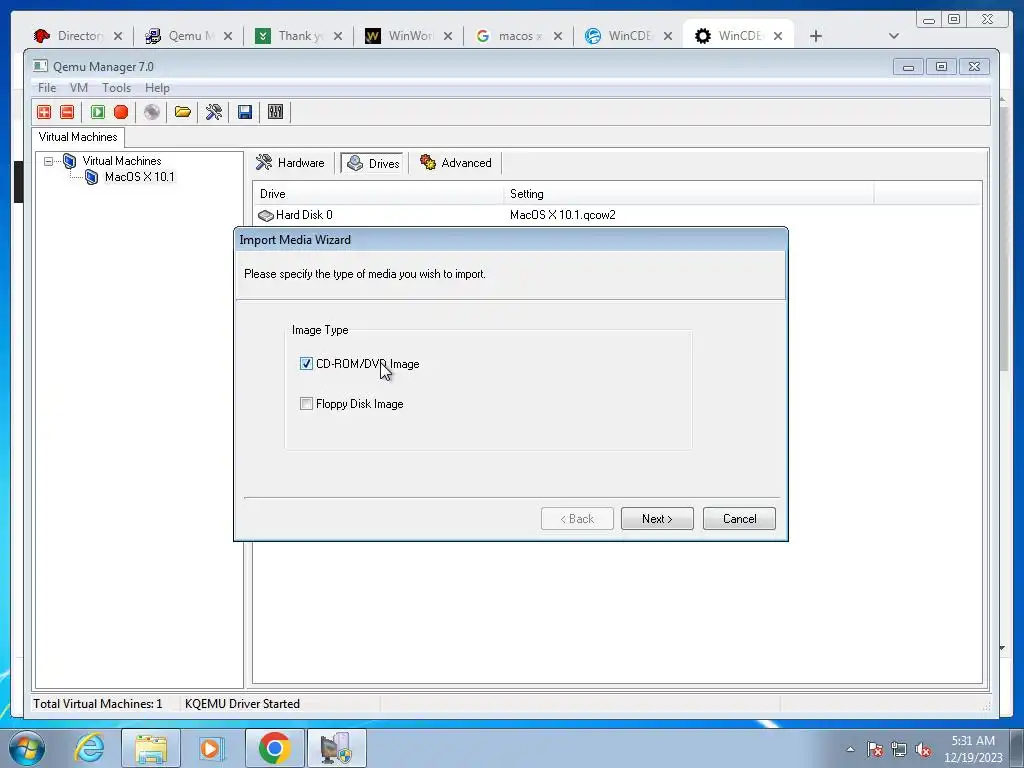
Task: Uncheck the CD-ROM/DVD Image checkbox
Action: click(x=306, y=364)
